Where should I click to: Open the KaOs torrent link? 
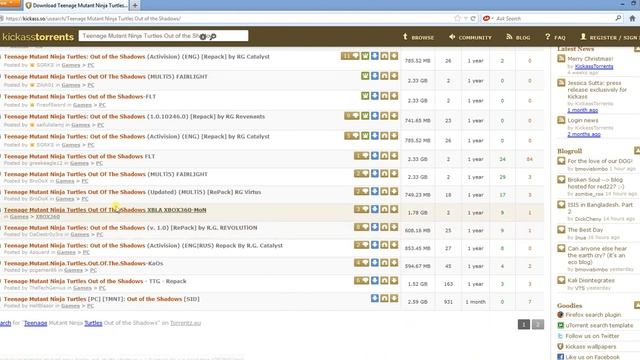pos(83,263)
